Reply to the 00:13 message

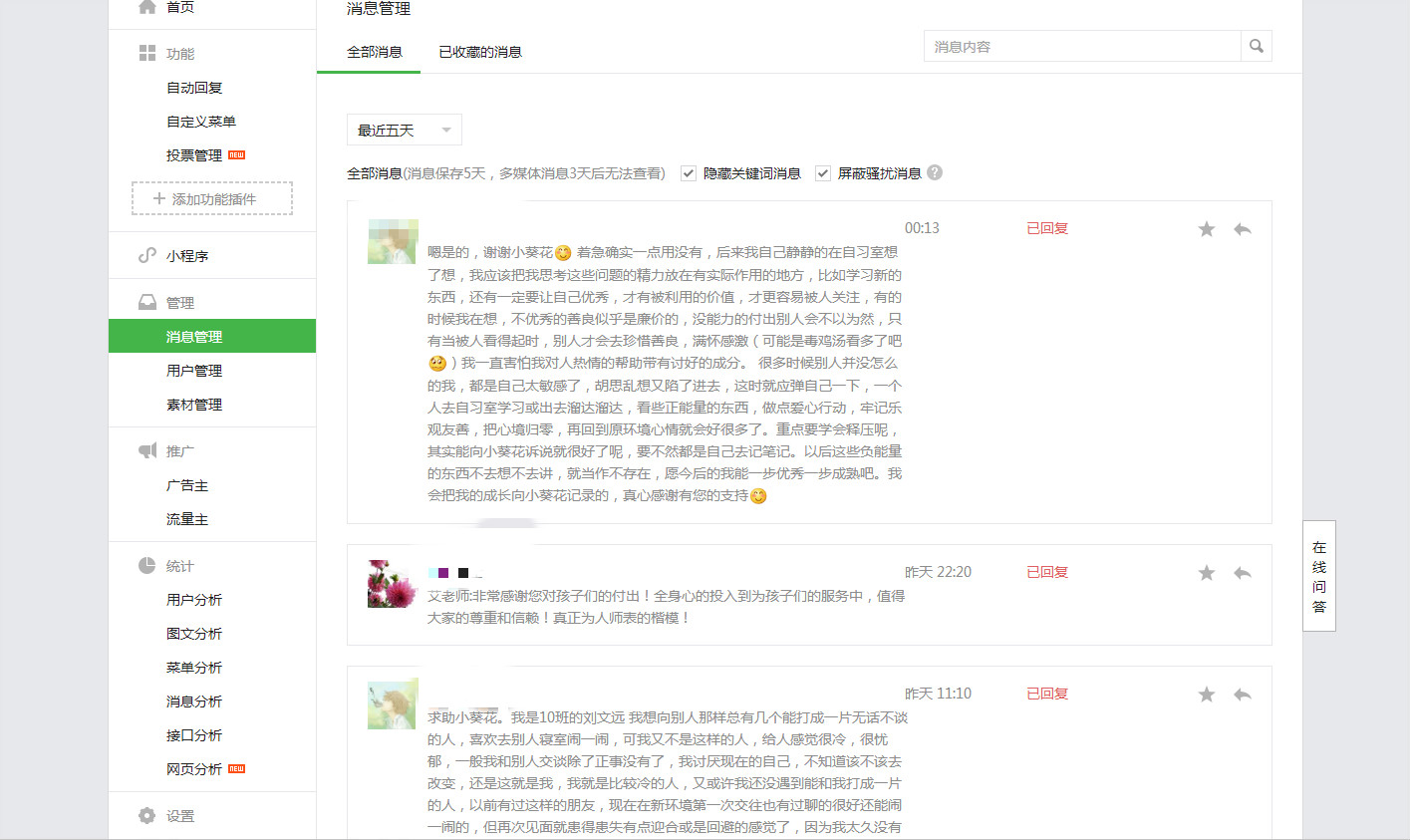(1242, 229)
